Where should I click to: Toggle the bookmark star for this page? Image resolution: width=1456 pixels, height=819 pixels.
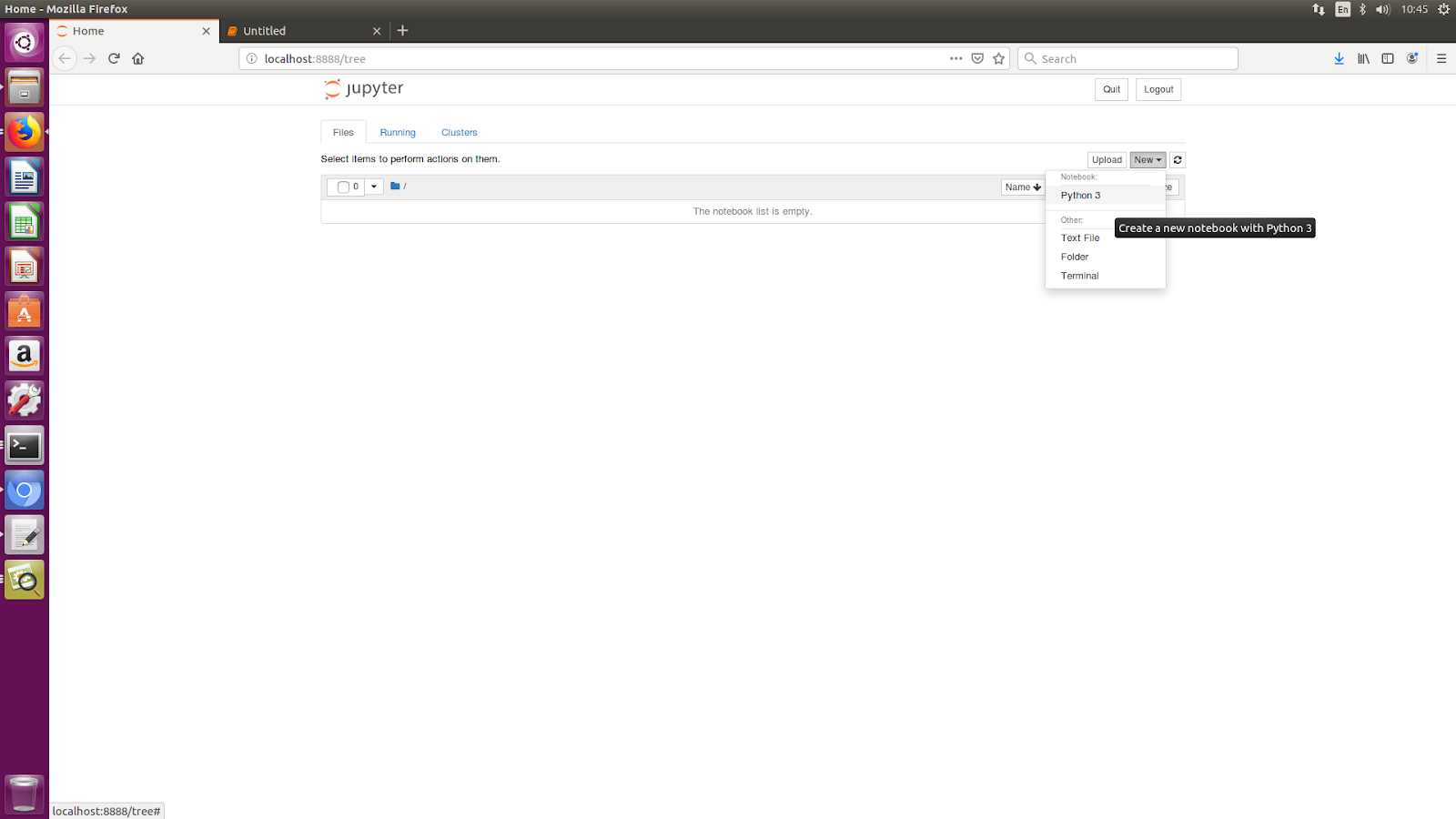click(x=998, y=58)
